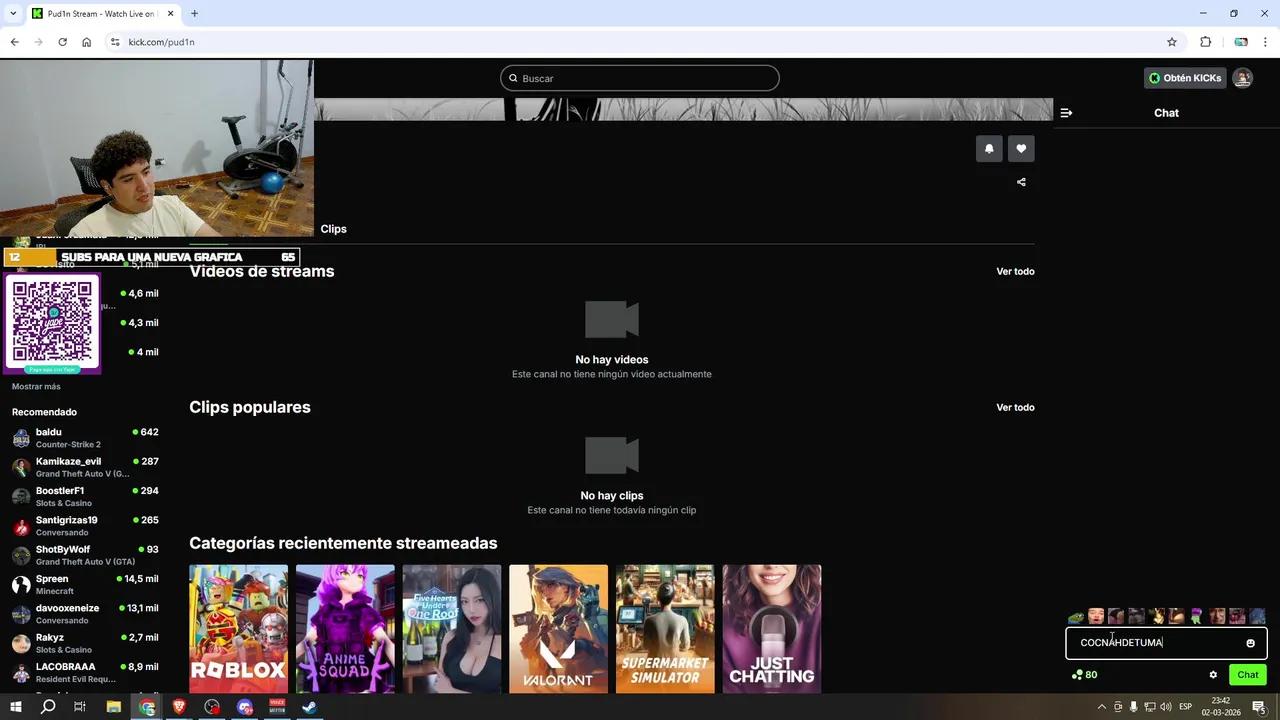Screen dimensions: 1280x720
Task: Open the clock showing 23:42
Action: click(x=1221, y=707)
